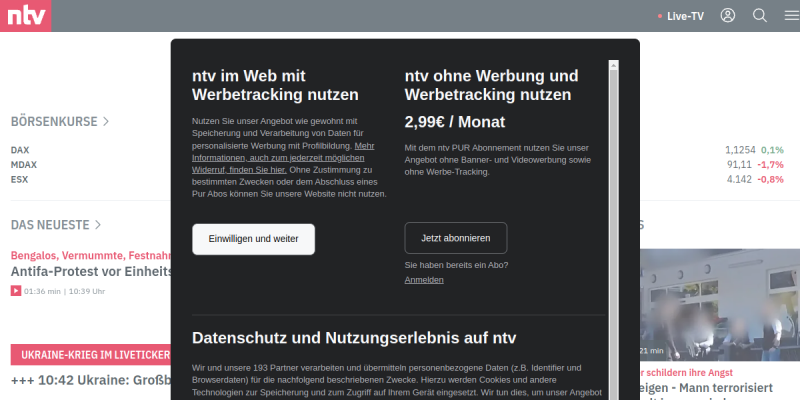800x400 pixels.
Task: Click the 91,11 quote value
Action: [739, 165]
